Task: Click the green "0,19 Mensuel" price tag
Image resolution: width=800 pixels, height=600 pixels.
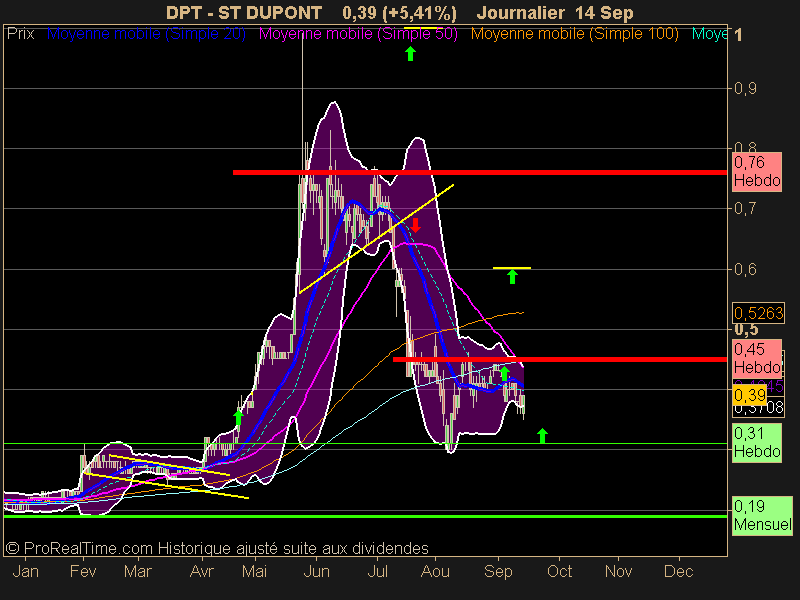Action: [x=762, y=515]
